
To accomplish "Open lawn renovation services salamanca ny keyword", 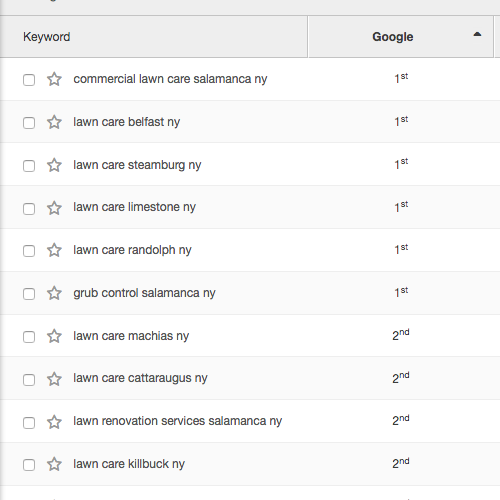I will pos(178,421).
